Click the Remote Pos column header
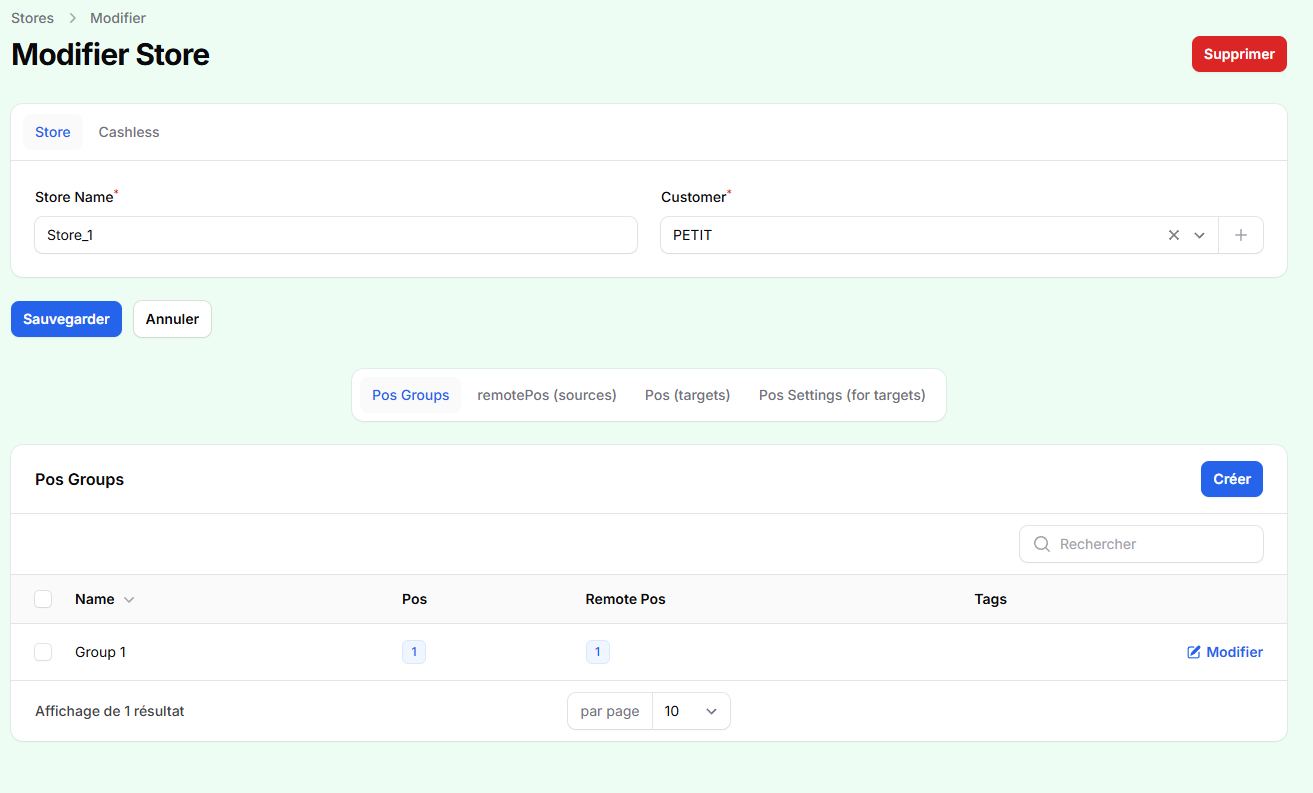The width and height of the screenshot is (1313, 793). pyautogui.click(x=626, y=599)
